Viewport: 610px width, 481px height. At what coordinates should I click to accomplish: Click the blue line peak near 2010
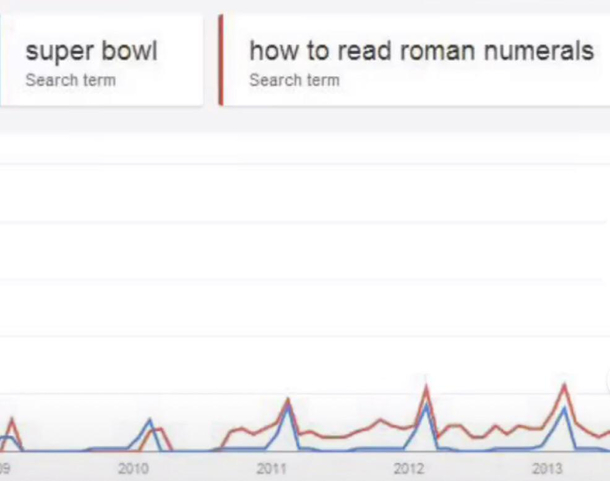(x=150, y=420)
